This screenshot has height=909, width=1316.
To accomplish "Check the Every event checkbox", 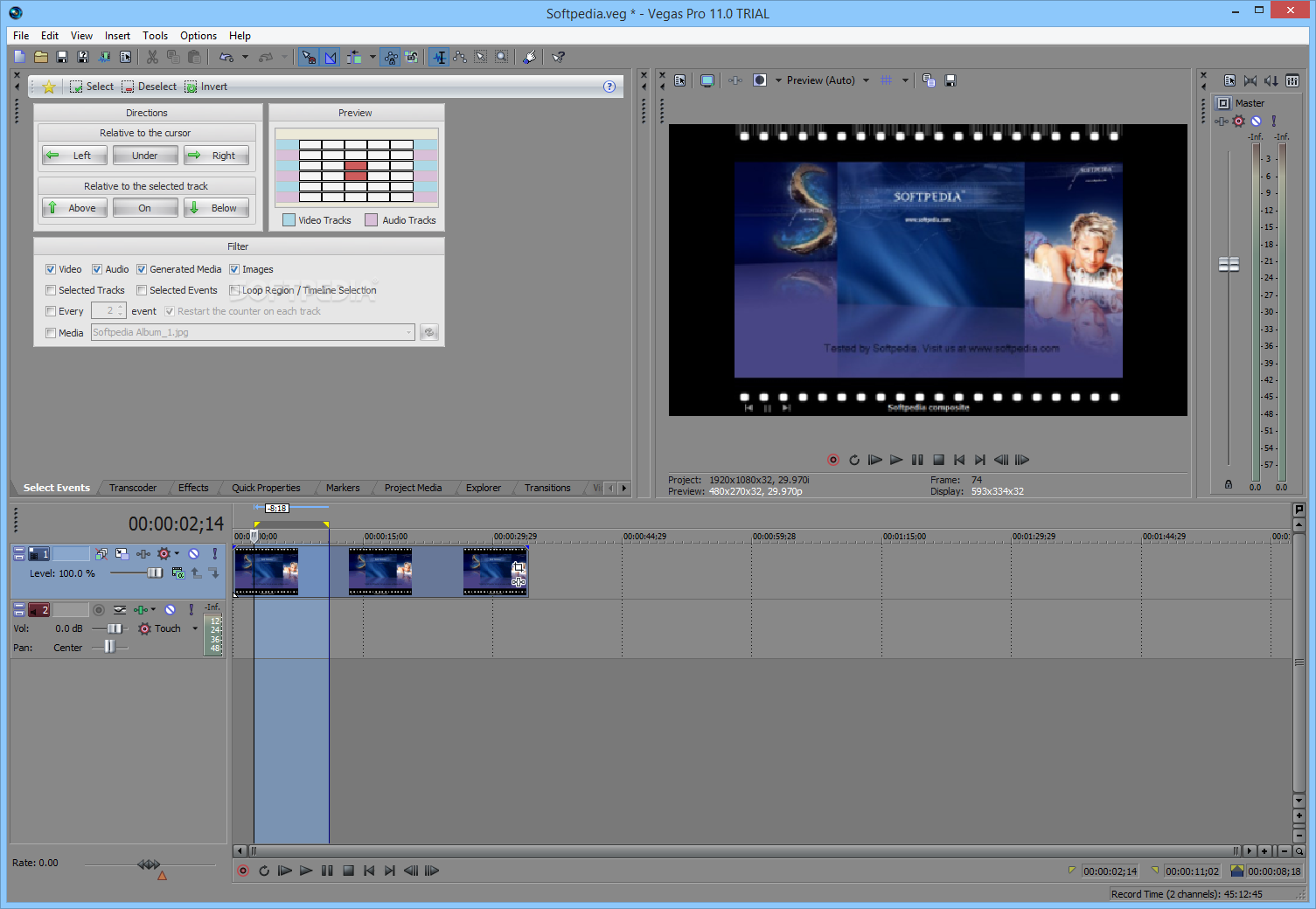I will point(51,311).
